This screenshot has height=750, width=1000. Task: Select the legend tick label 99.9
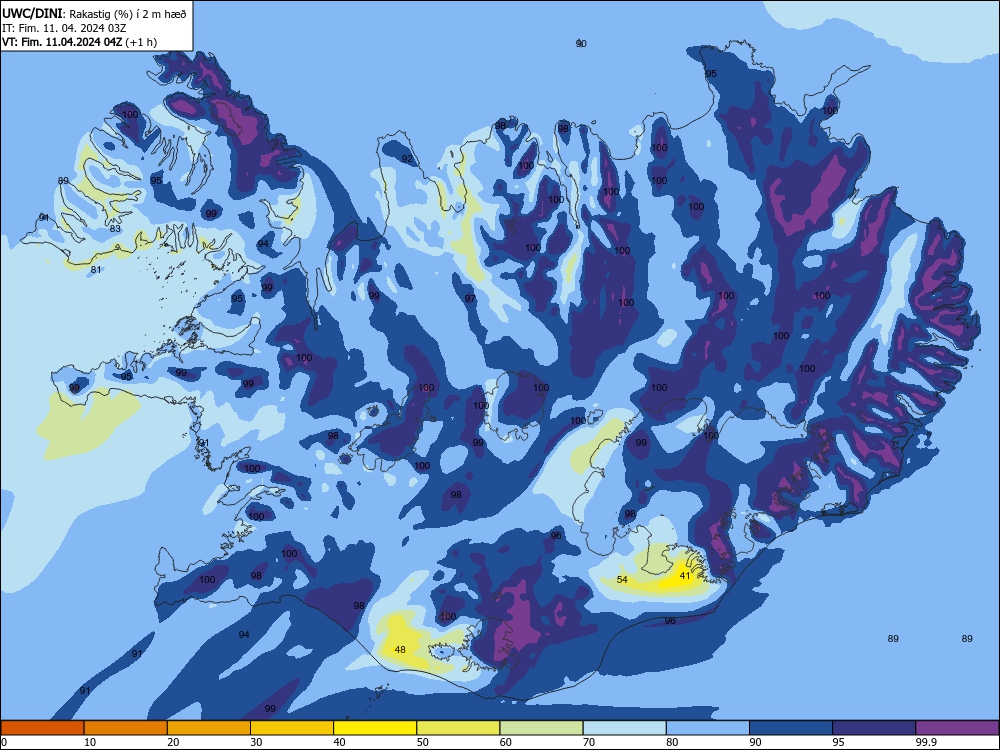[925, 742]
